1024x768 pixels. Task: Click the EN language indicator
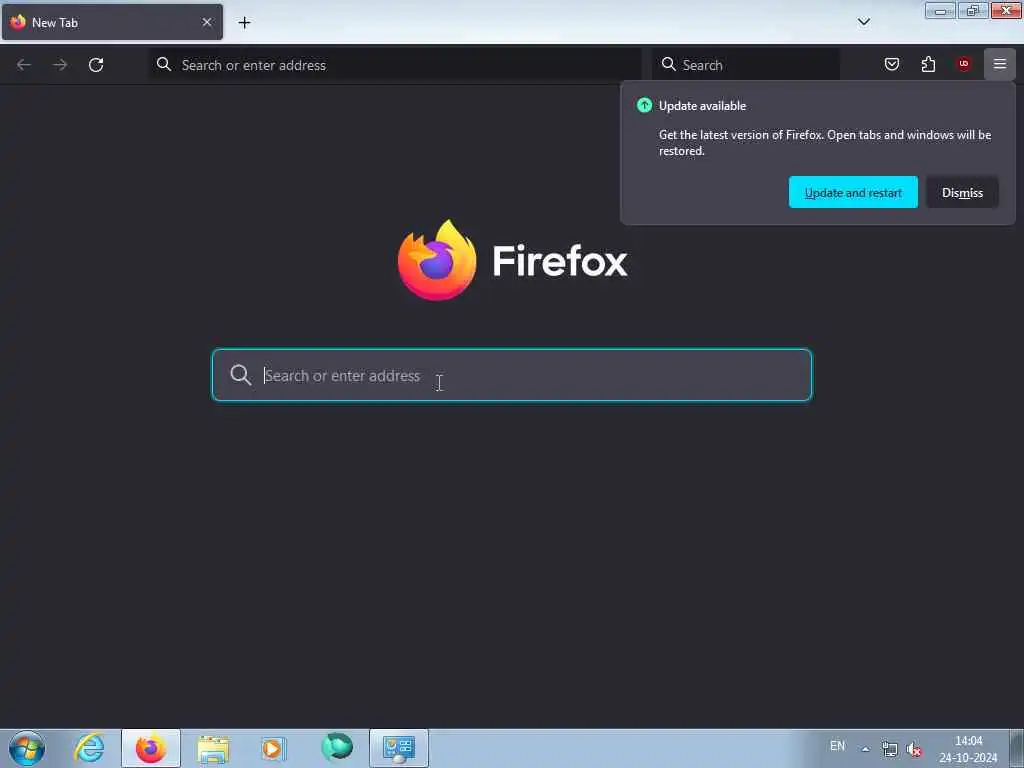pos(837,746)
